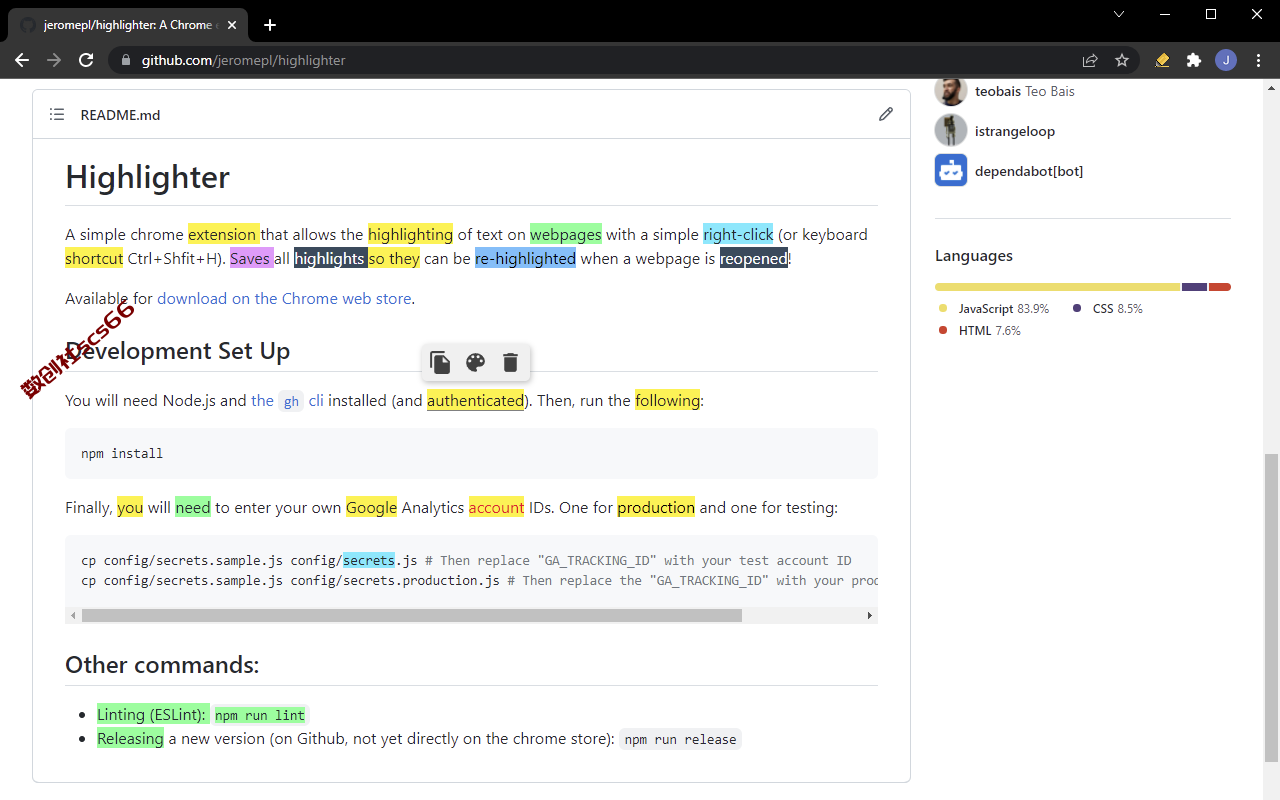The image size is (1280, 800).
Task: Copy highlight using the hover toolbar copy icon
Action: pyautogui.click(x=440, y=362)
